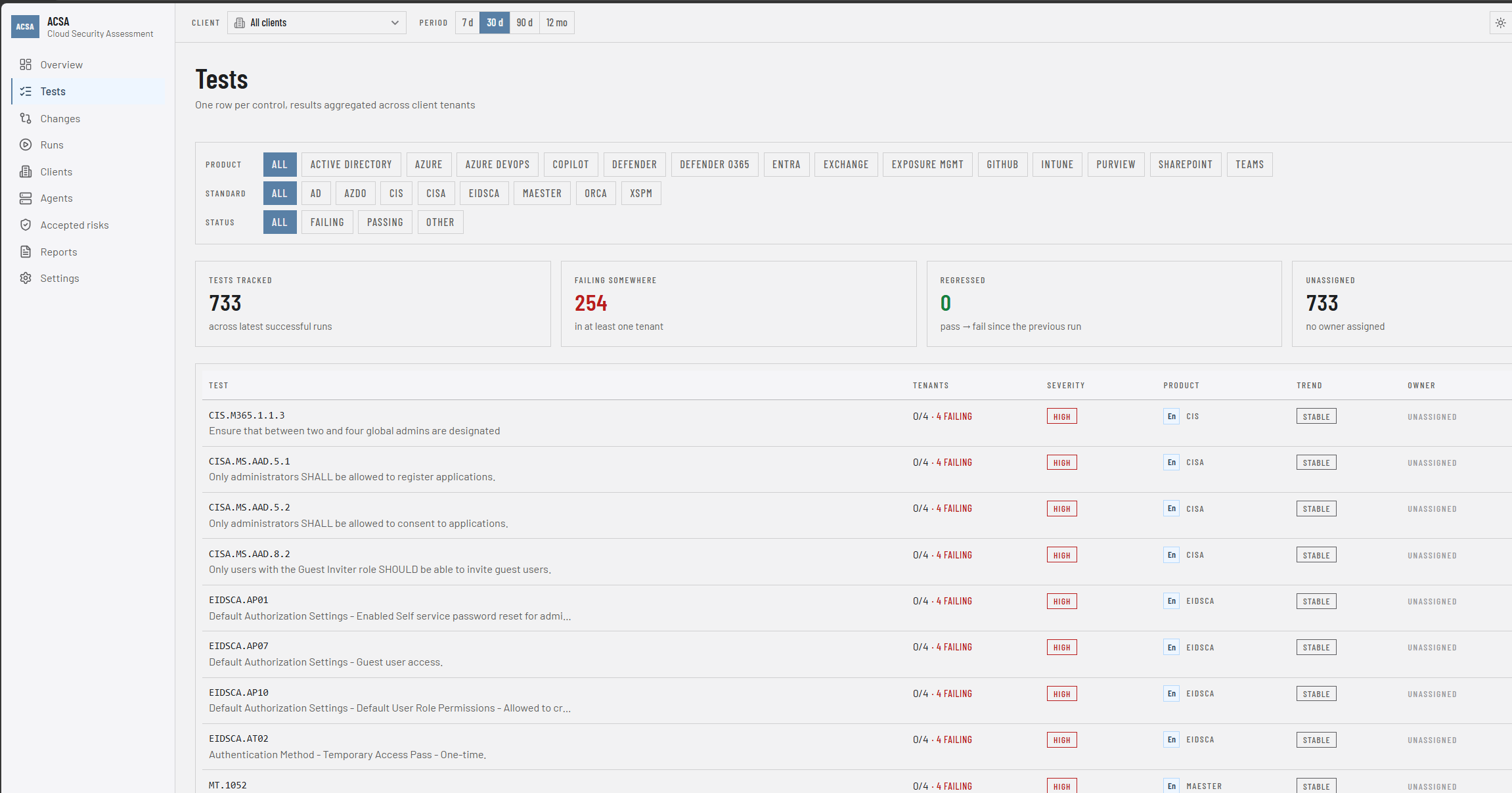Filter product by Purview
The height and width of the screenshot is (793, 1512).
coord(1116,164)
